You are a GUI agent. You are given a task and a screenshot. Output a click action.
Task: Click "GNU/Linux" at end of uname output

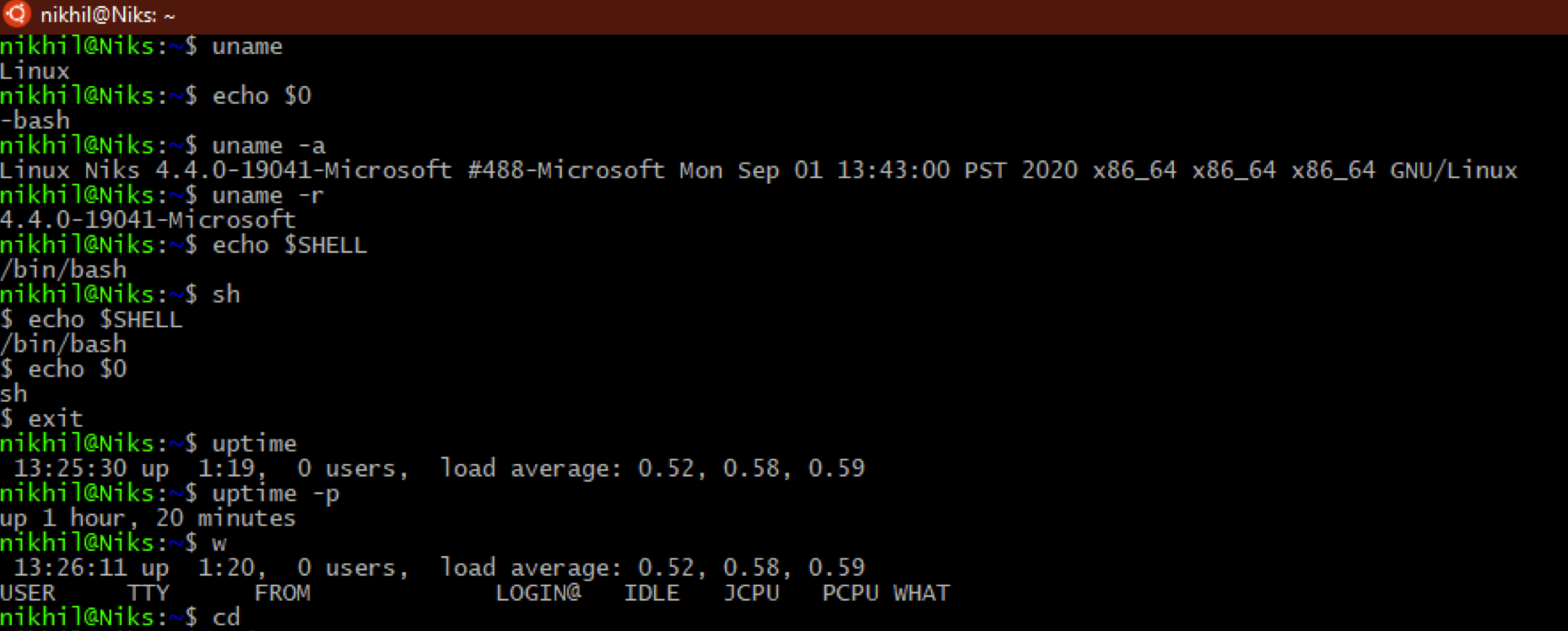click(x=1453, y=170)
